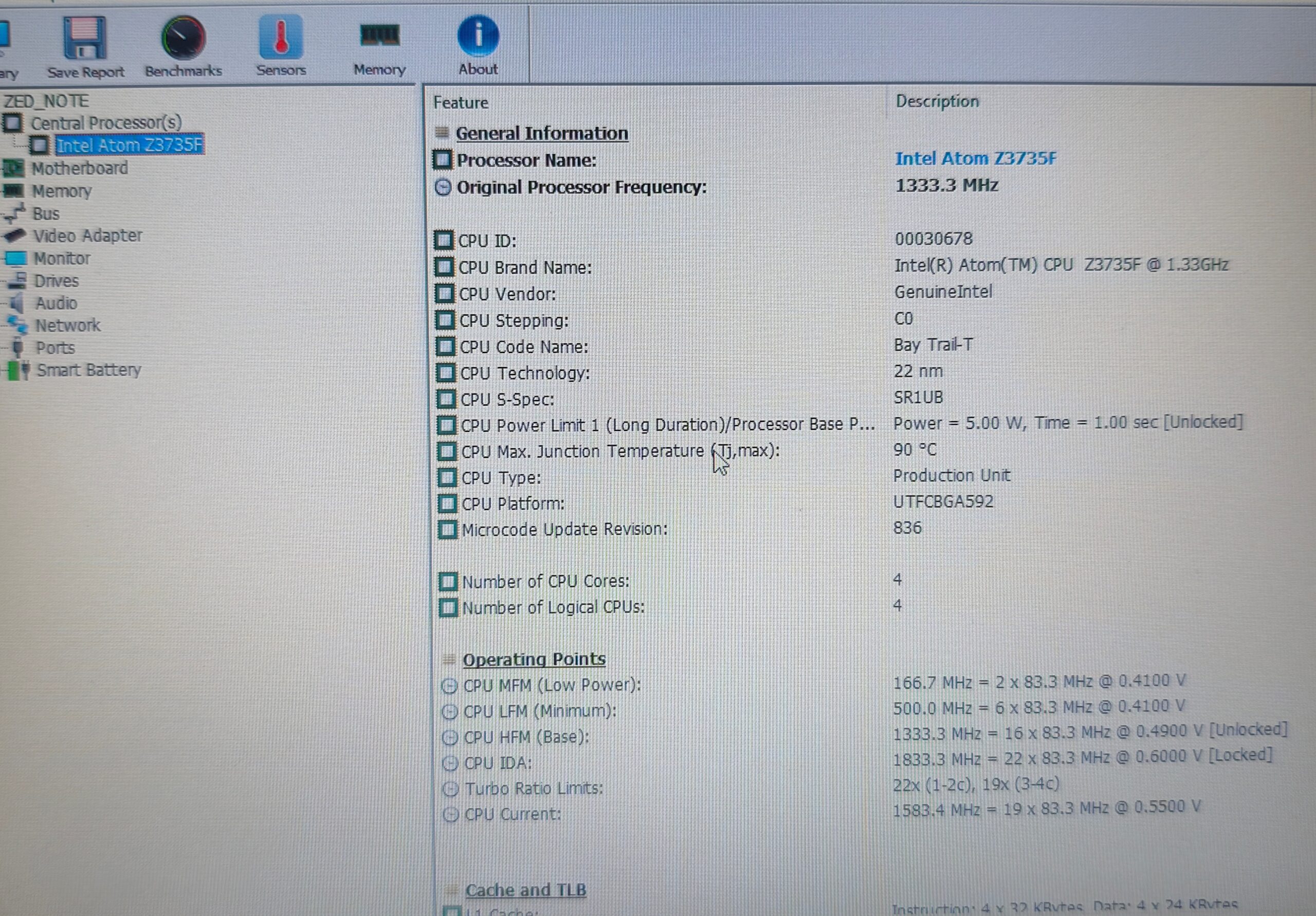The height and width of the screenshot is (916, 1316).
Task: Click the CPU Current row label
Action: [513, 815]
